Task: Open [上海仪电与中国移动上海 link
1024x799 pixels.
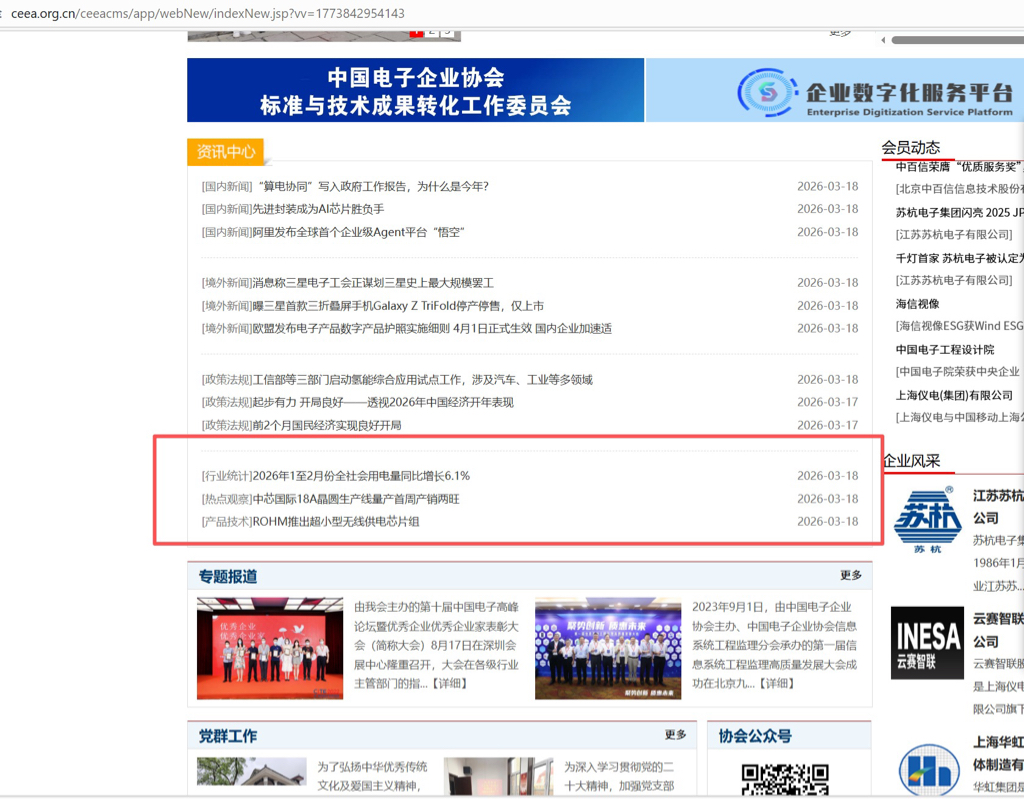Action: tap(959, 417)
